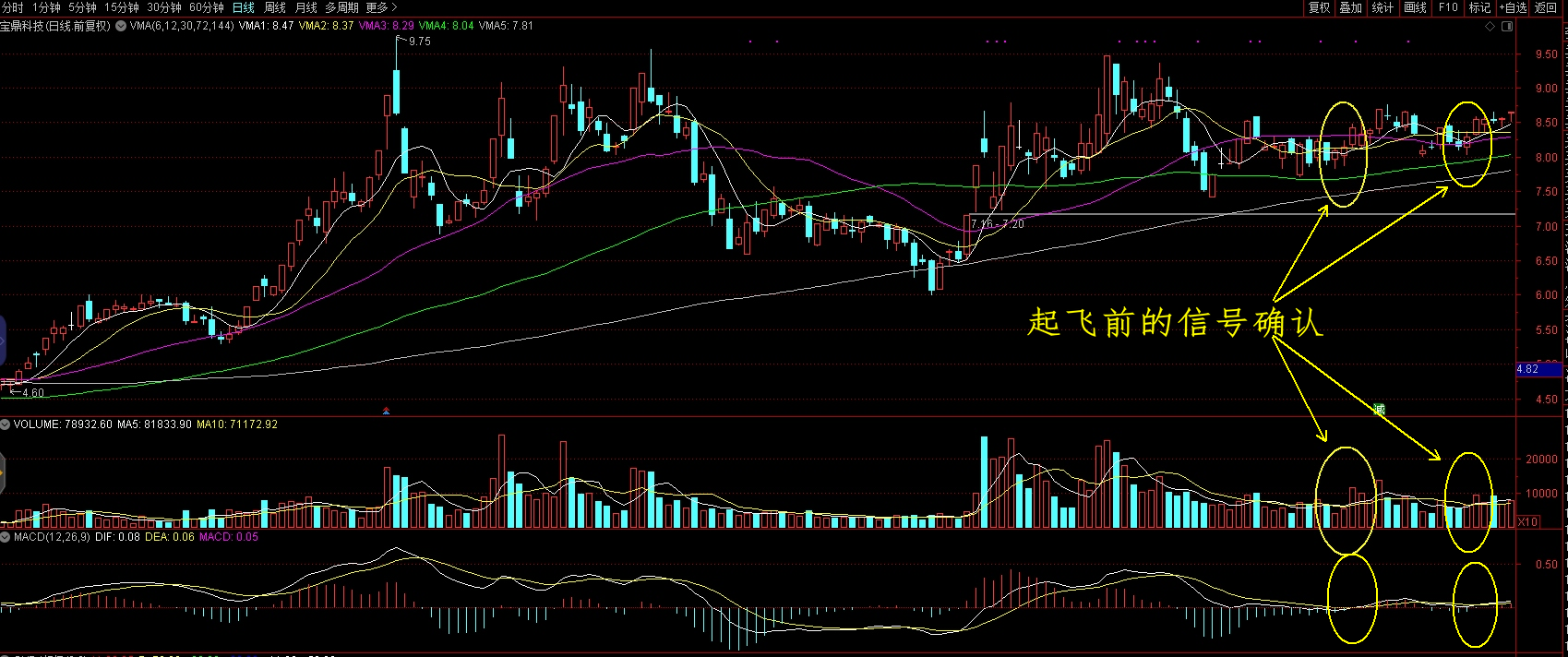Click the green VMA4: 8.04 value
This screenshot has width=1568, height=657.
(446, 26)
